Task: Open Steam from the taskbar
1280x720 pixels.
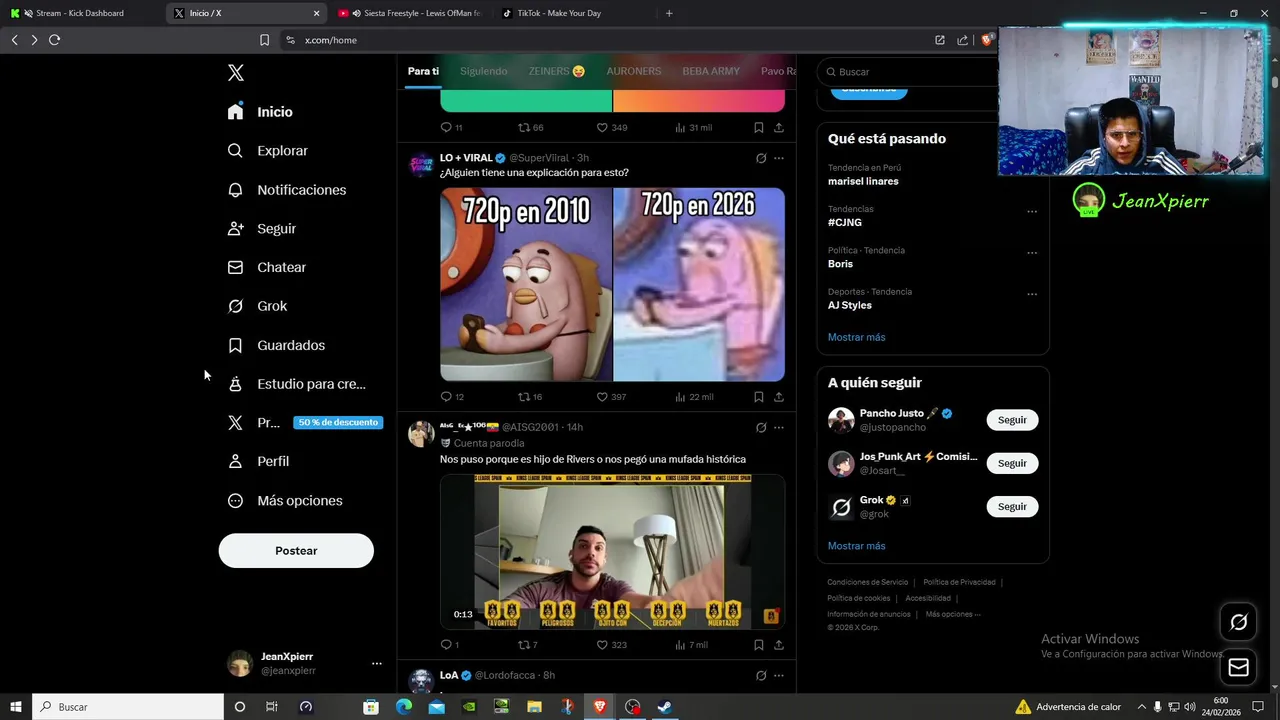Action: coord(664,707)
